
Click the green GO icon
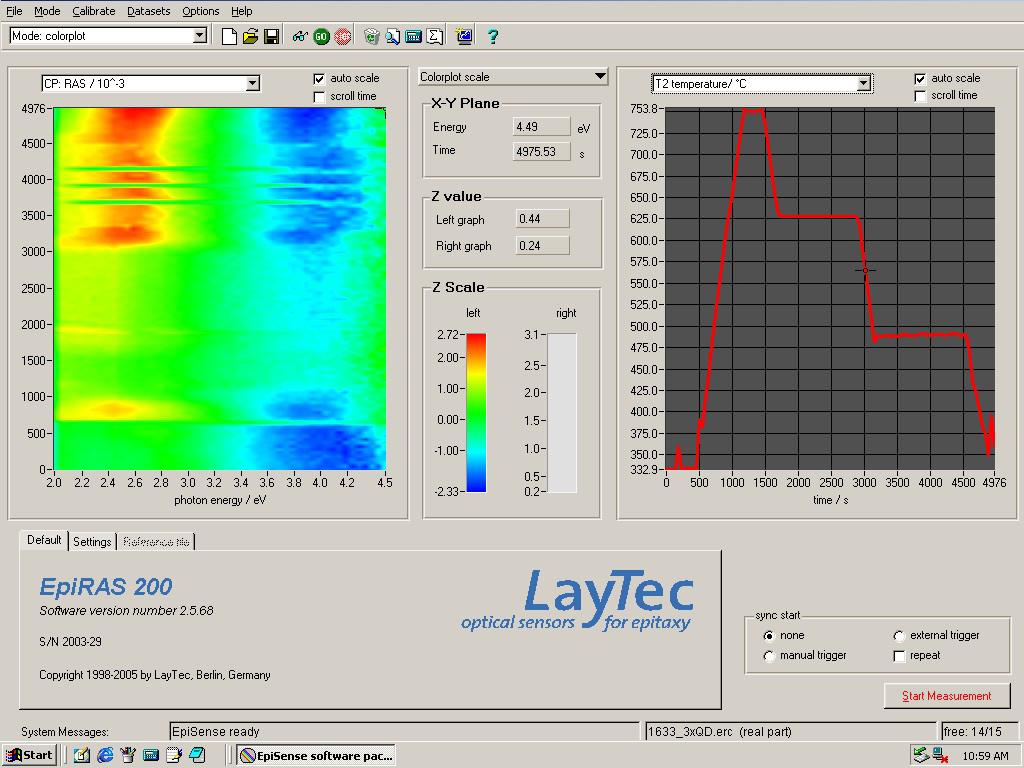[321, 37]
